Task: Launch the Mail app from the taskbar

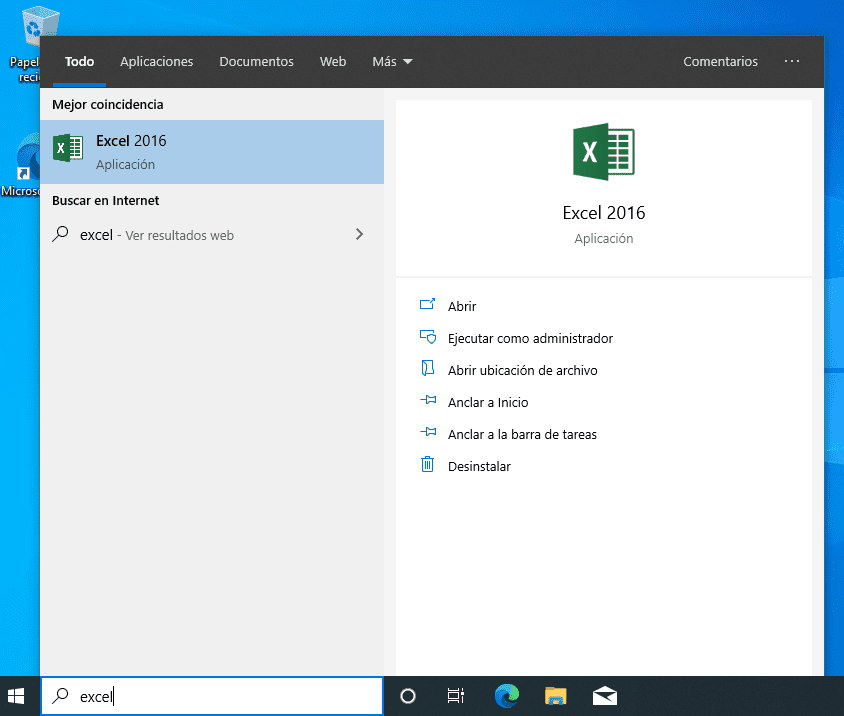Action: click(604, 696)
